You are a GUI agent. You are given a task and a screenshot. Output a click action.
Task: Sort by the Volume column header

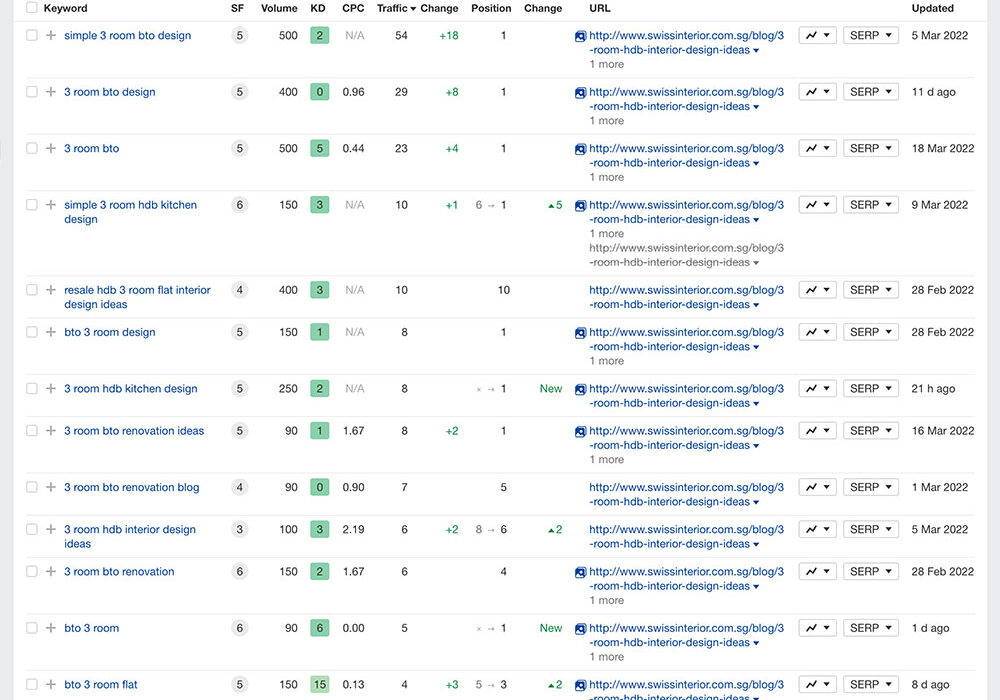[x=279, y=8]
